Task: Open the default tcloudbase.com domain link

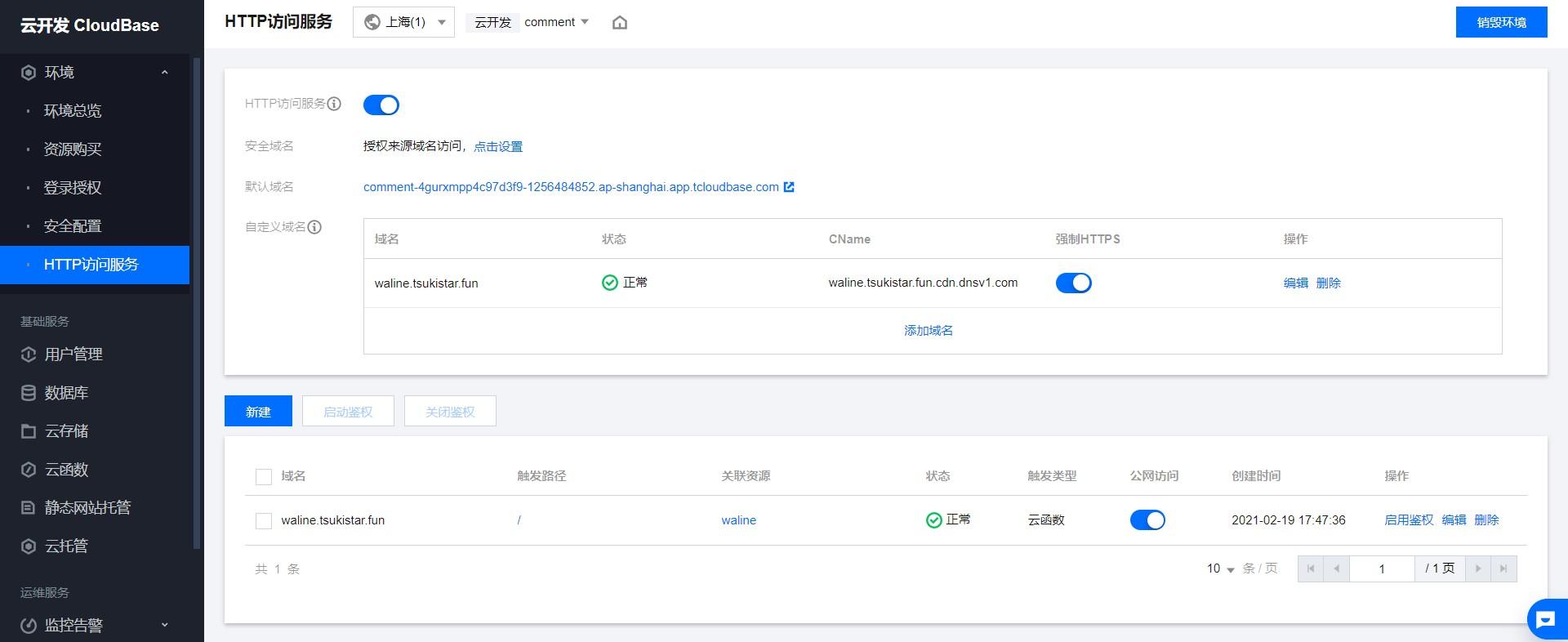Action: [571, 187]
